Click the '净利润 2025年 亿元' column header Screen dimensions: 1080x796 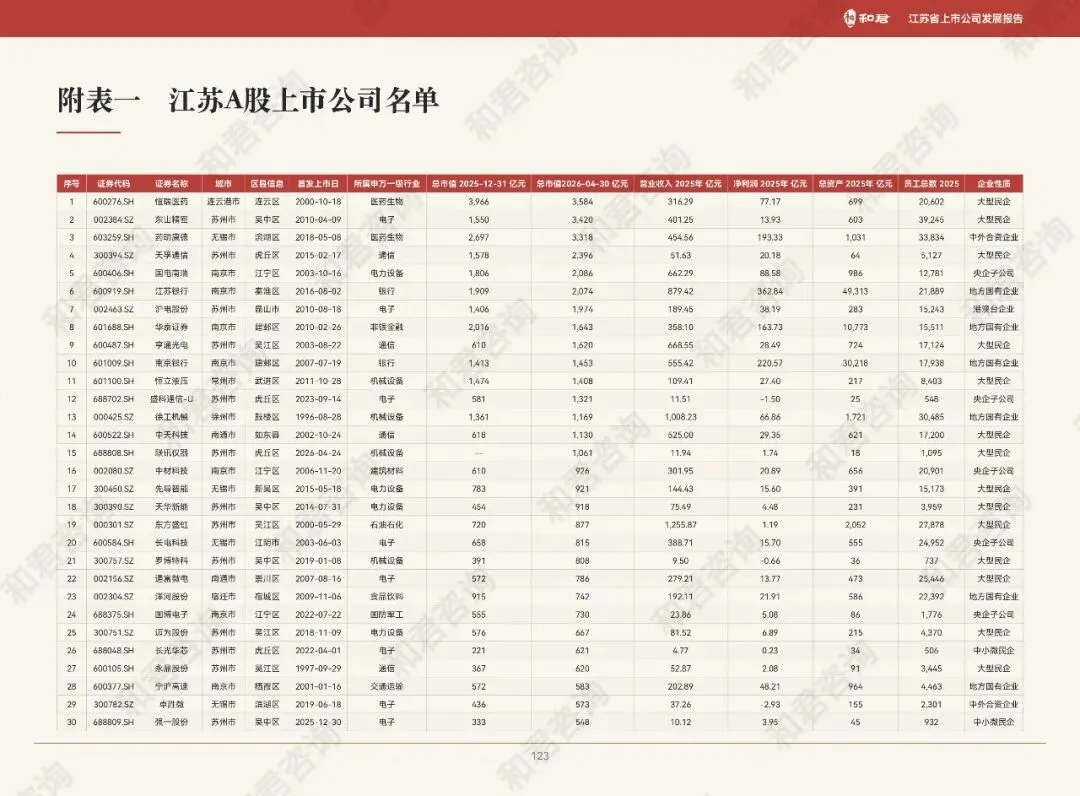pyautogui.click(x=770, y=184)
